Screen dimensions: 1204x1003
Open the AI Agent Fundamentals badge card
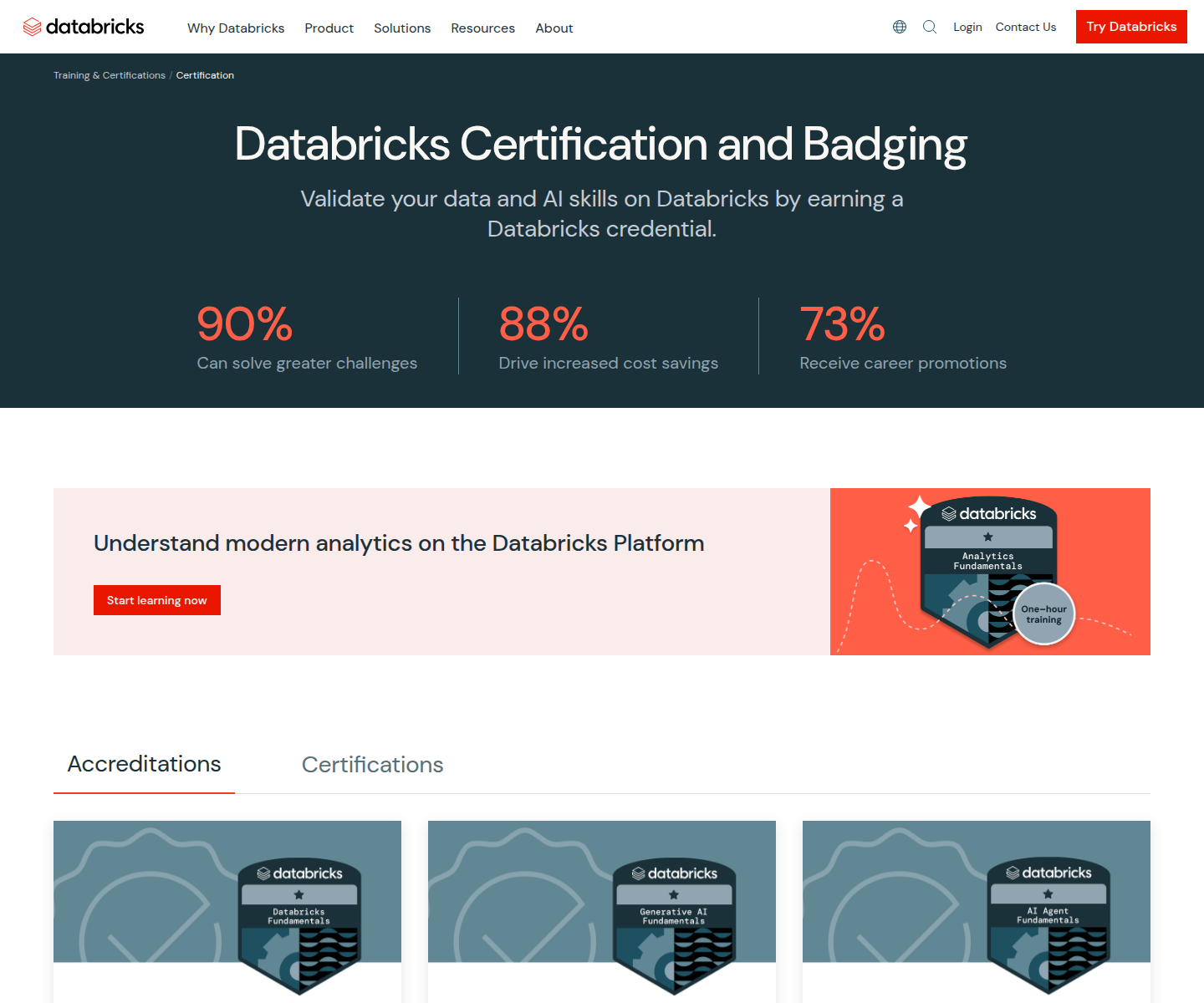pyautogui.click(x=977, y=911)
